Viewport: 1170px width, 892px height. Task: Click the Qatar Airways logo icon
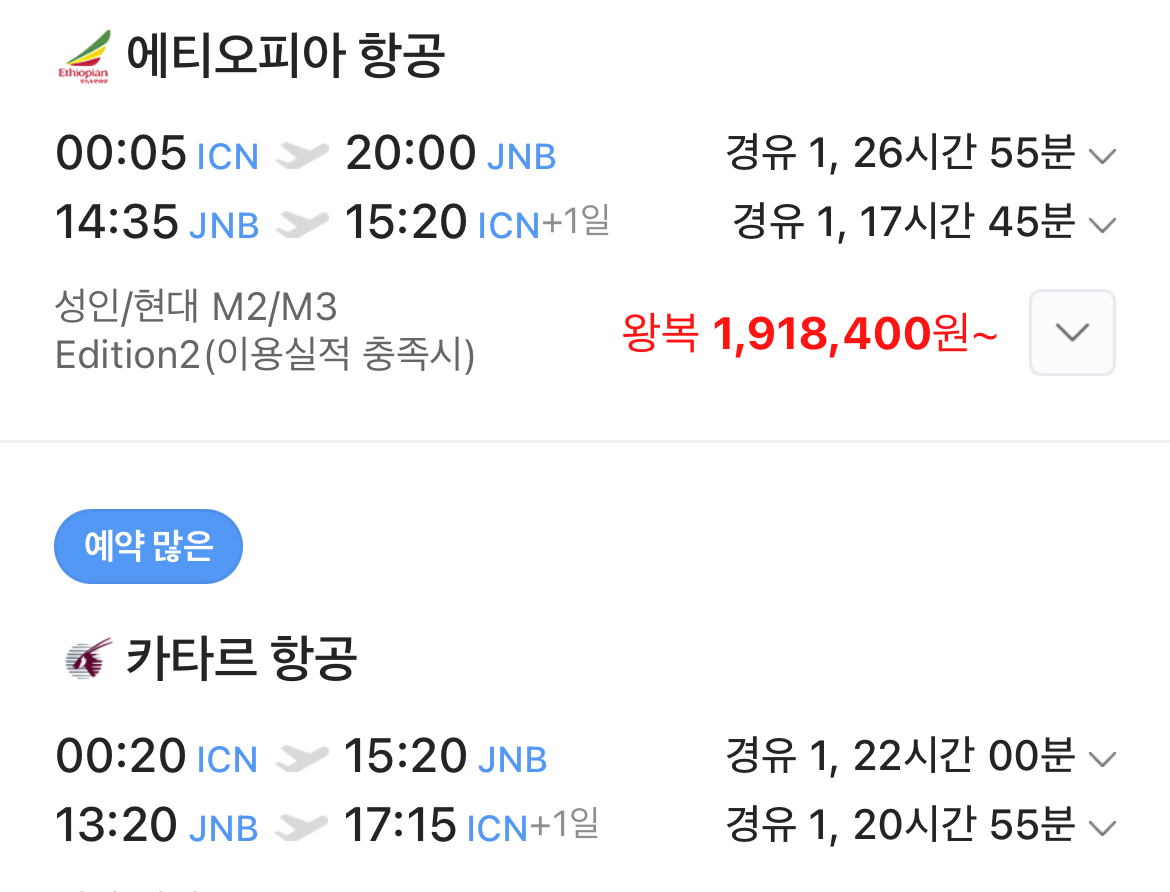pos(87,659)
